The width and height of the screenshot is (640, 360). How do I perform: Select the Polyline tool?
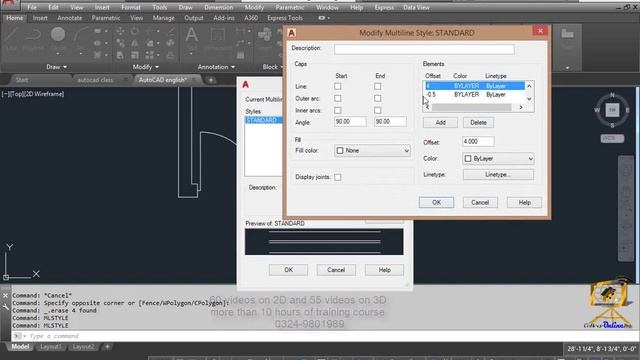(33, 38)
